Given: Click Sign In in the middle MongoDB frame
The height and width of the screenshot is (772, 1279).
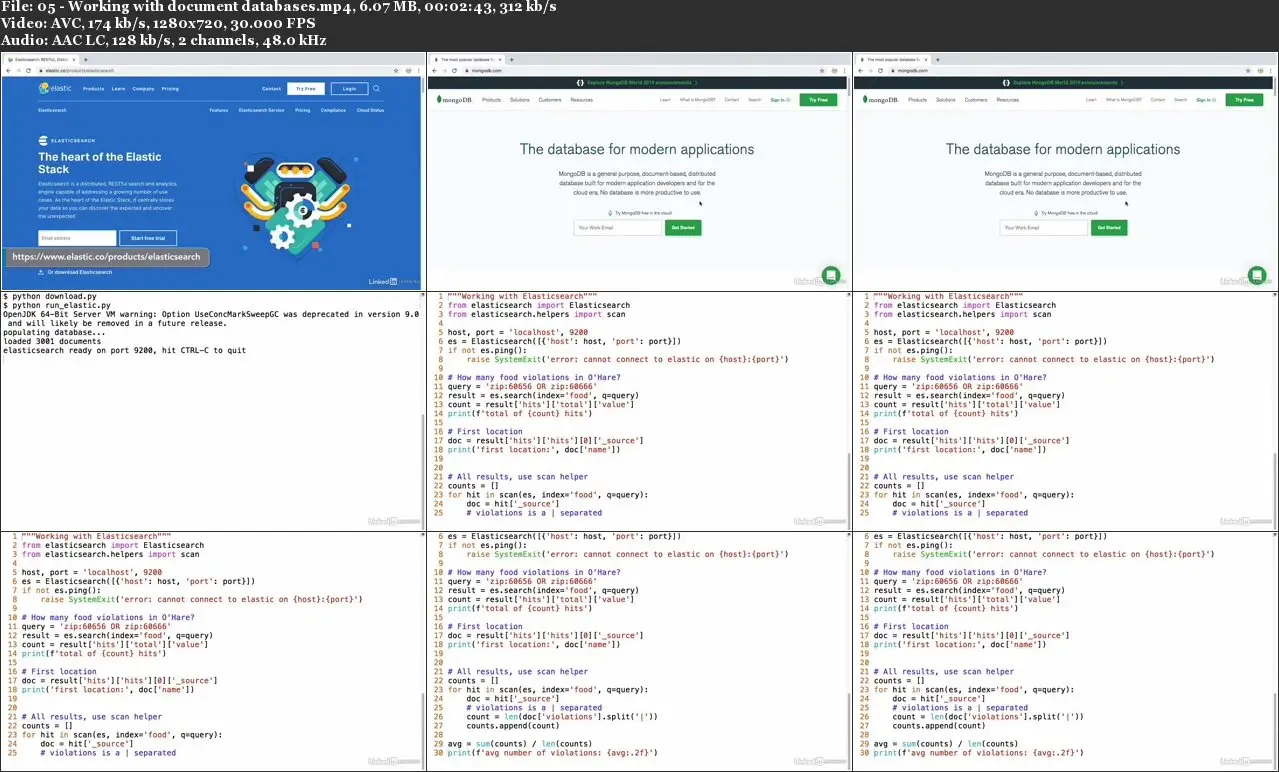Looking at the screenshot, I should (x=780, y=100).
